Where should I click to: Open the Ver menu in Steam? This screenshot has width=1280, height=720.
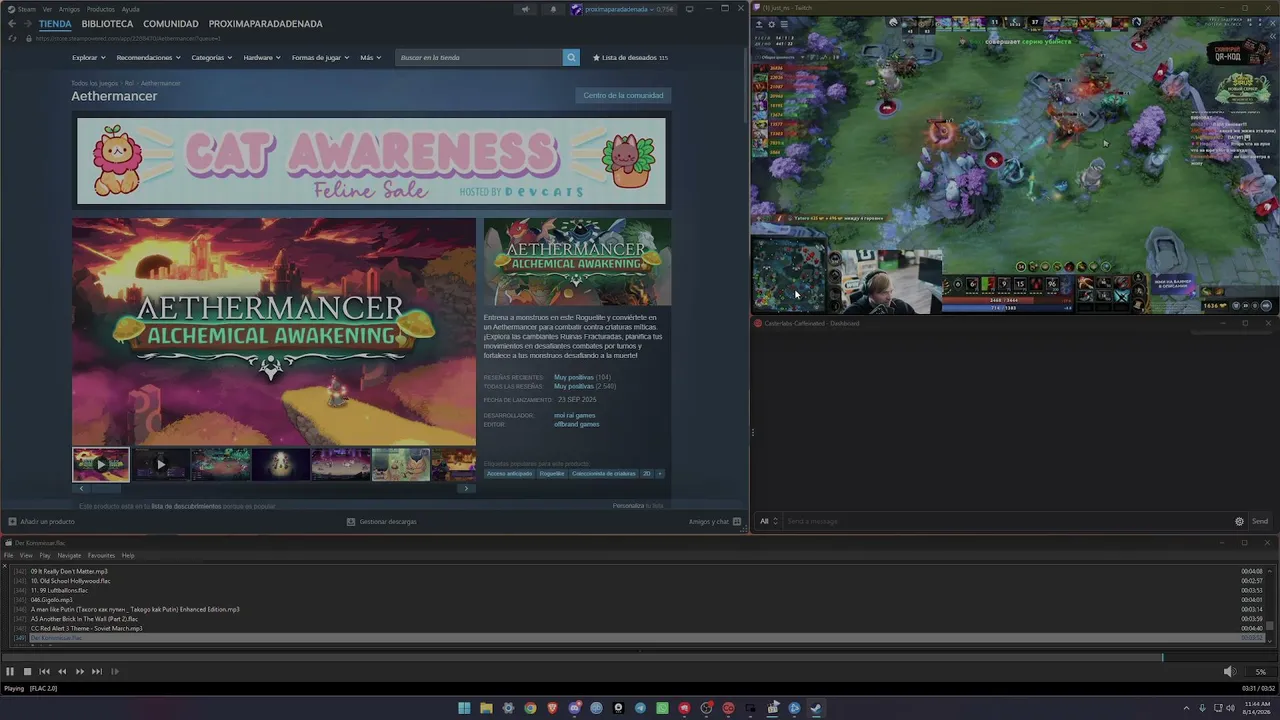[47, 9]
